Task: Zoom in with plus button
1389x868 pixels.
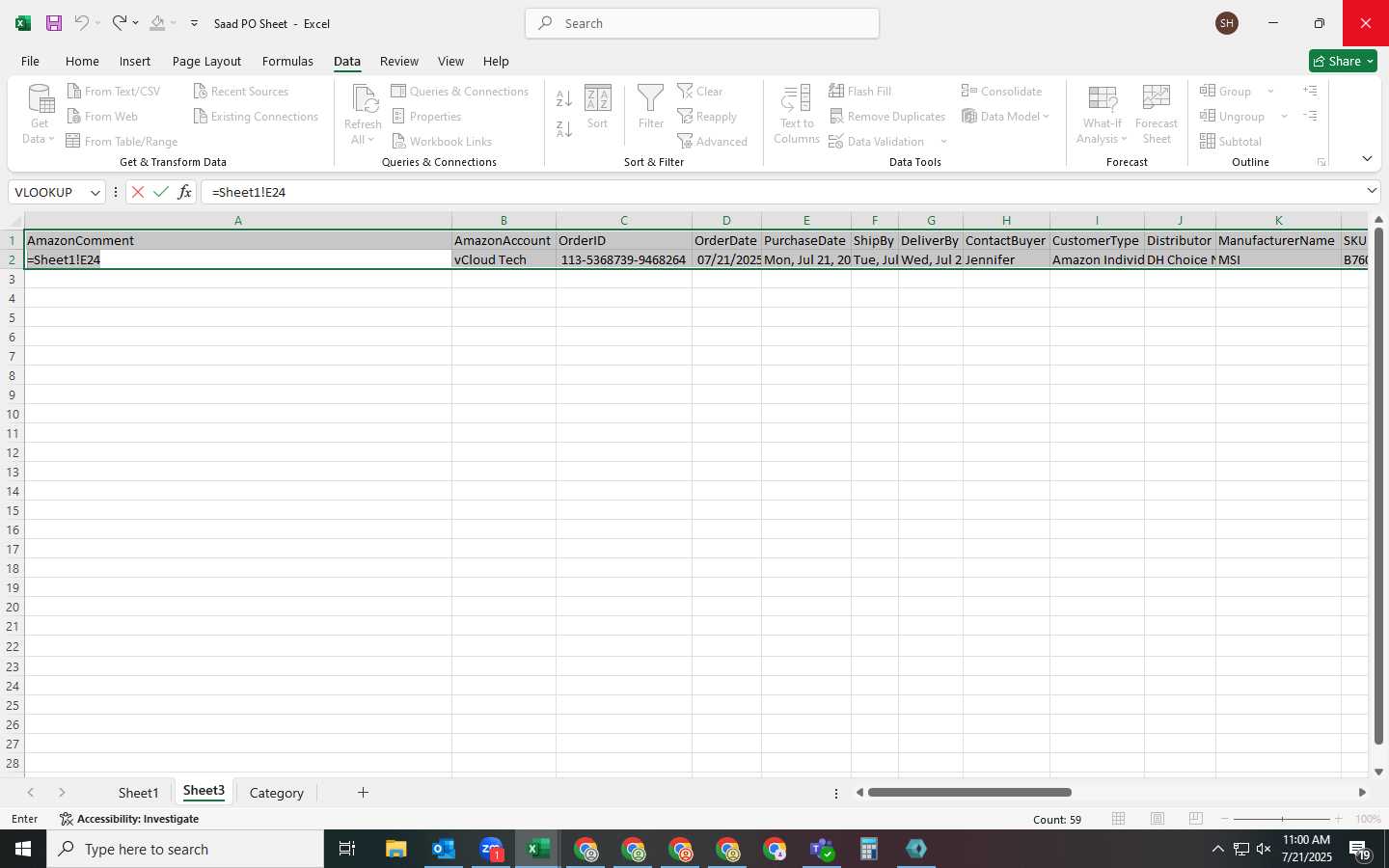Action: coord(1338,819)
